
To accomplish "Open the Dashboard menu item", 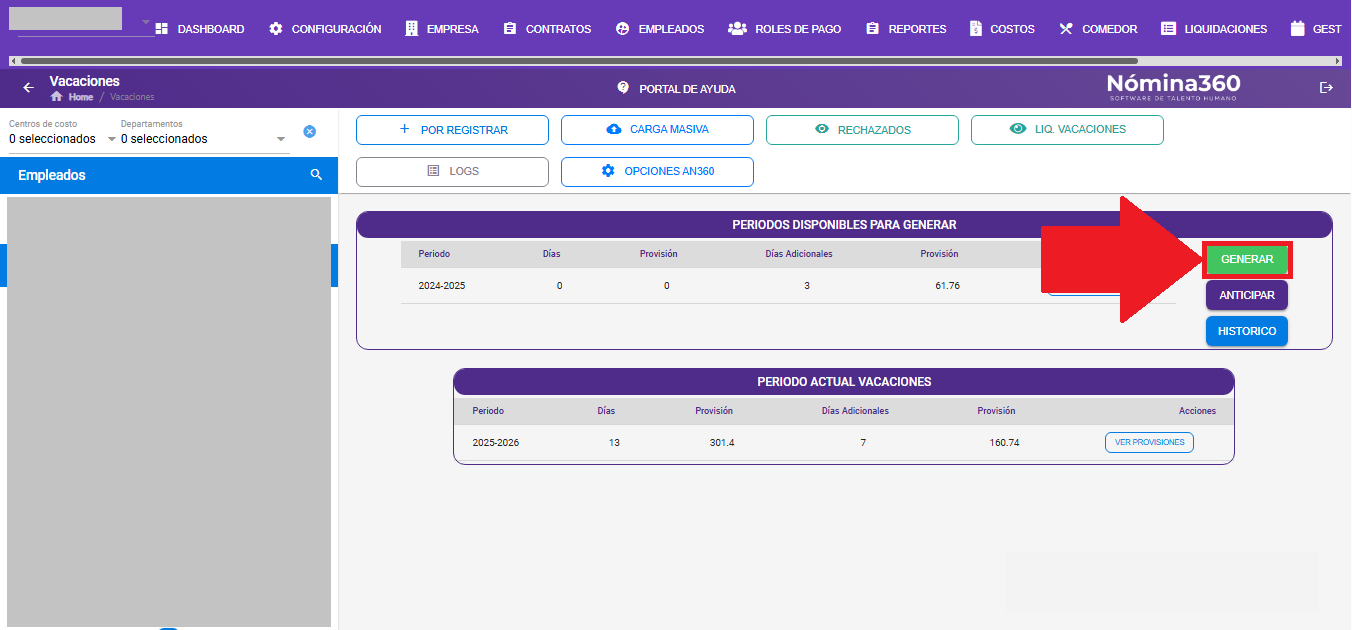I will point(200,29).
